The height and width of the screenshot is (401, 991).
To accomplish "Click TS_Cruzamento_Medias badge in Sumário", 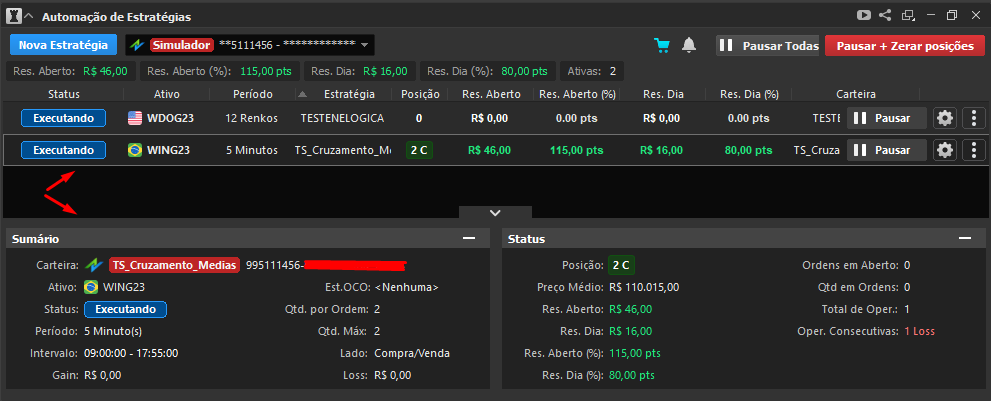I will click(x=174, y=265).
